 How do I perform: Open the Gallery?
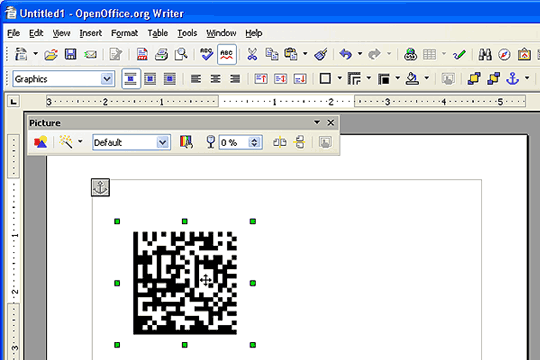point(524,54)
